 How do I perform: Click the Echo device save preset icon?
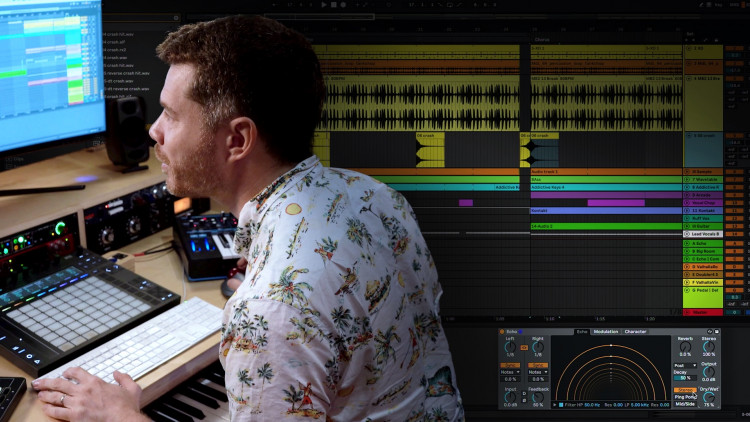point(716,332)
